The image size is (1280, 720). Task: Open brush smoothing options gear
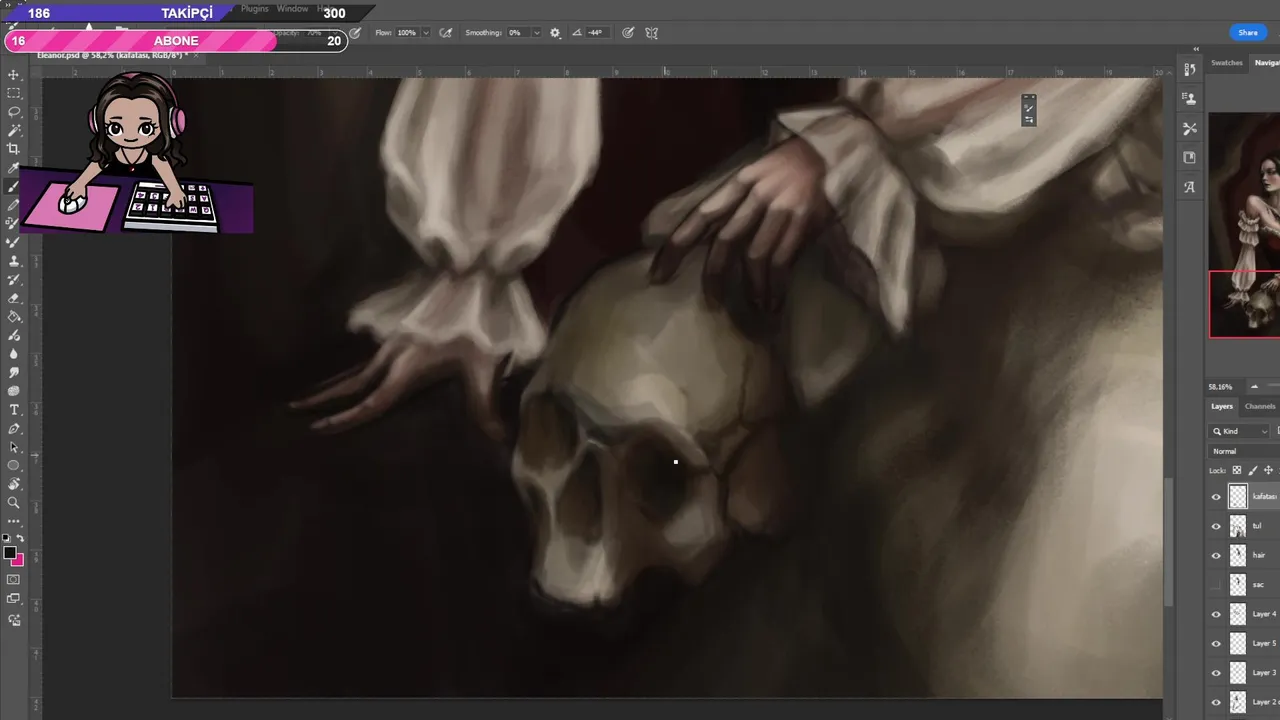pos(555,33)
